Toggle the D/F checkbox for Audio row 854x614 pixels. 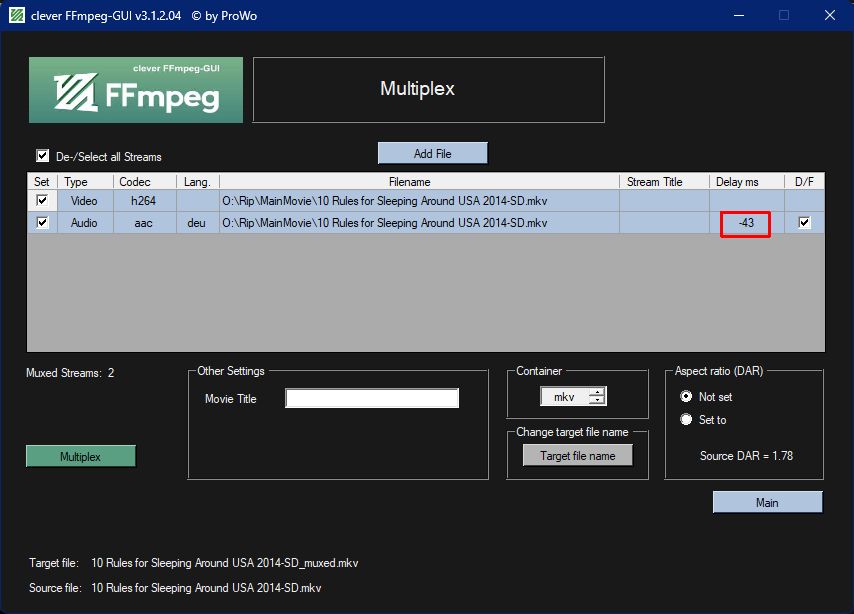tap(804, 223)
